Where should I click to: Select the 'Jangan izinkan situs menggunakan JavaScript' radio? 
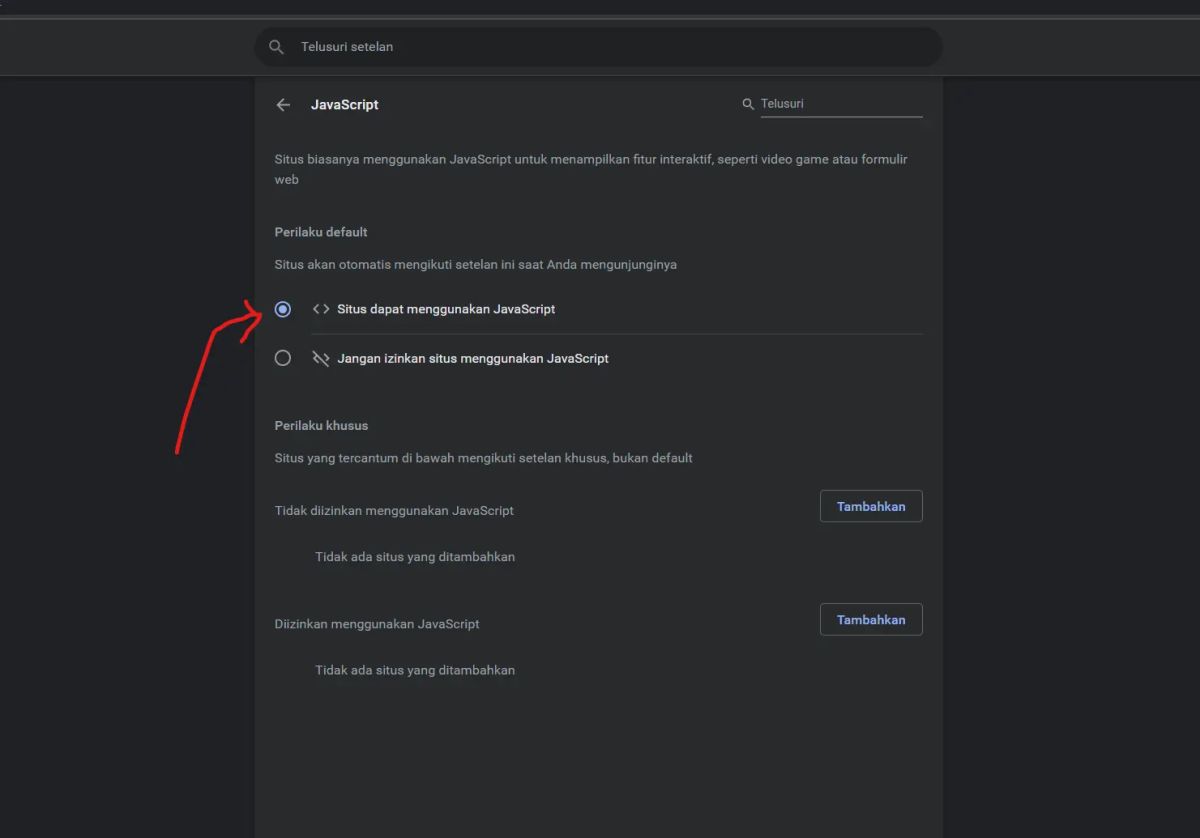pos(283,357)
